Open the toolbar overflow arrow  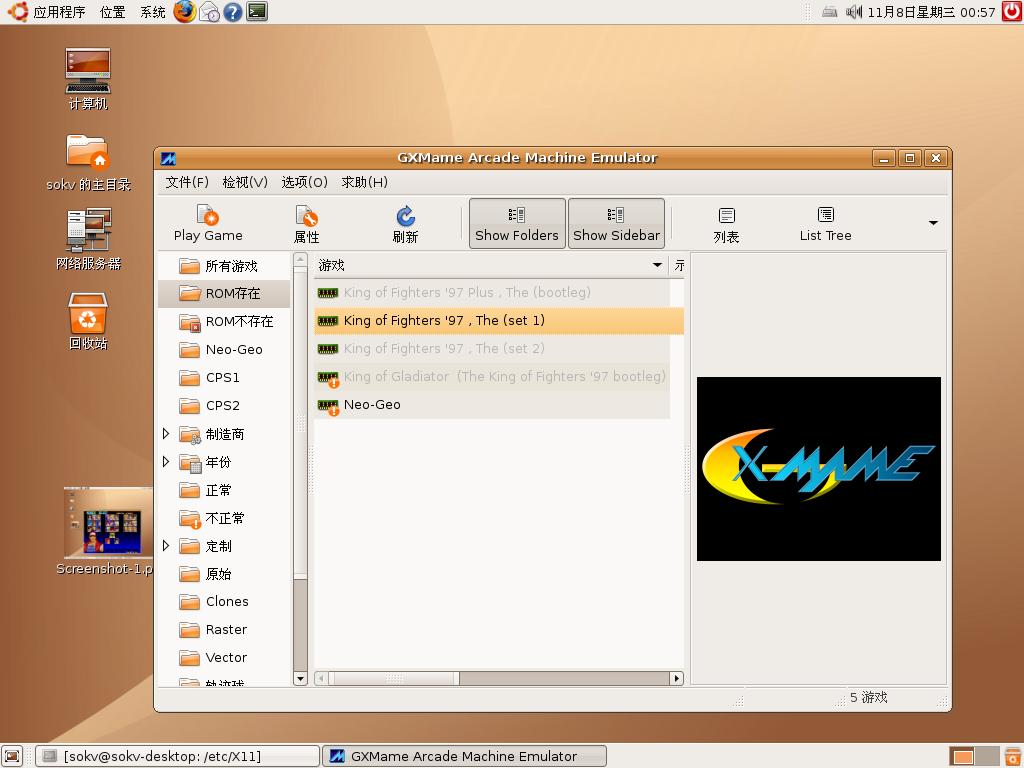(933, 223)
